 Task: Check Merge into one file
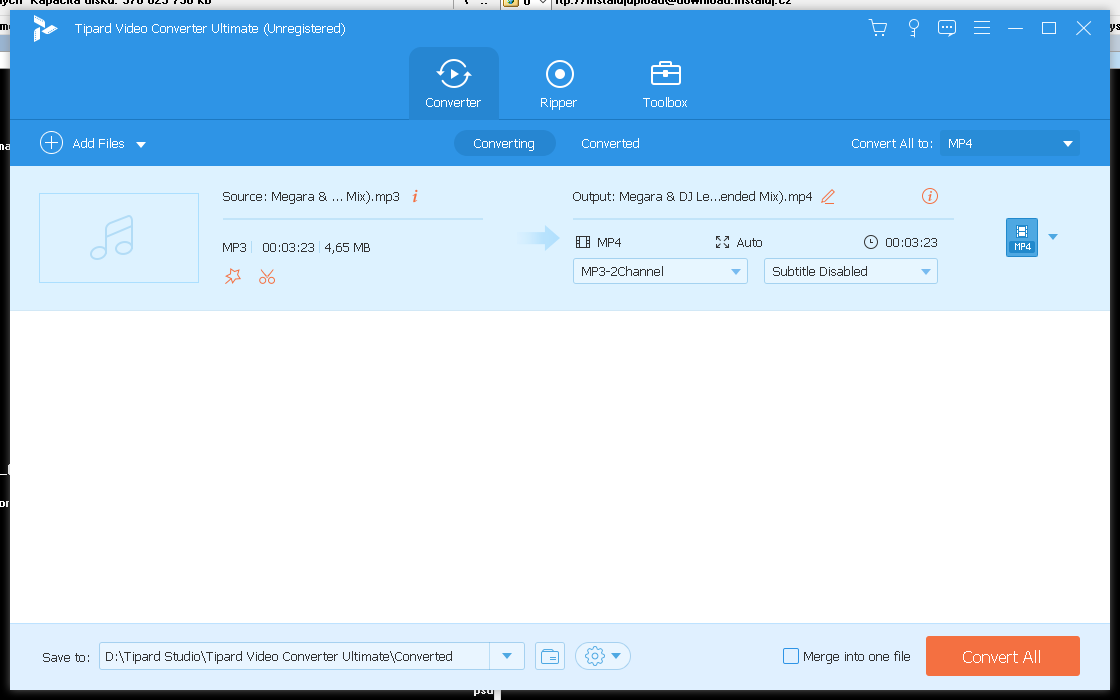pyautogui.click(x=789, y=656)
